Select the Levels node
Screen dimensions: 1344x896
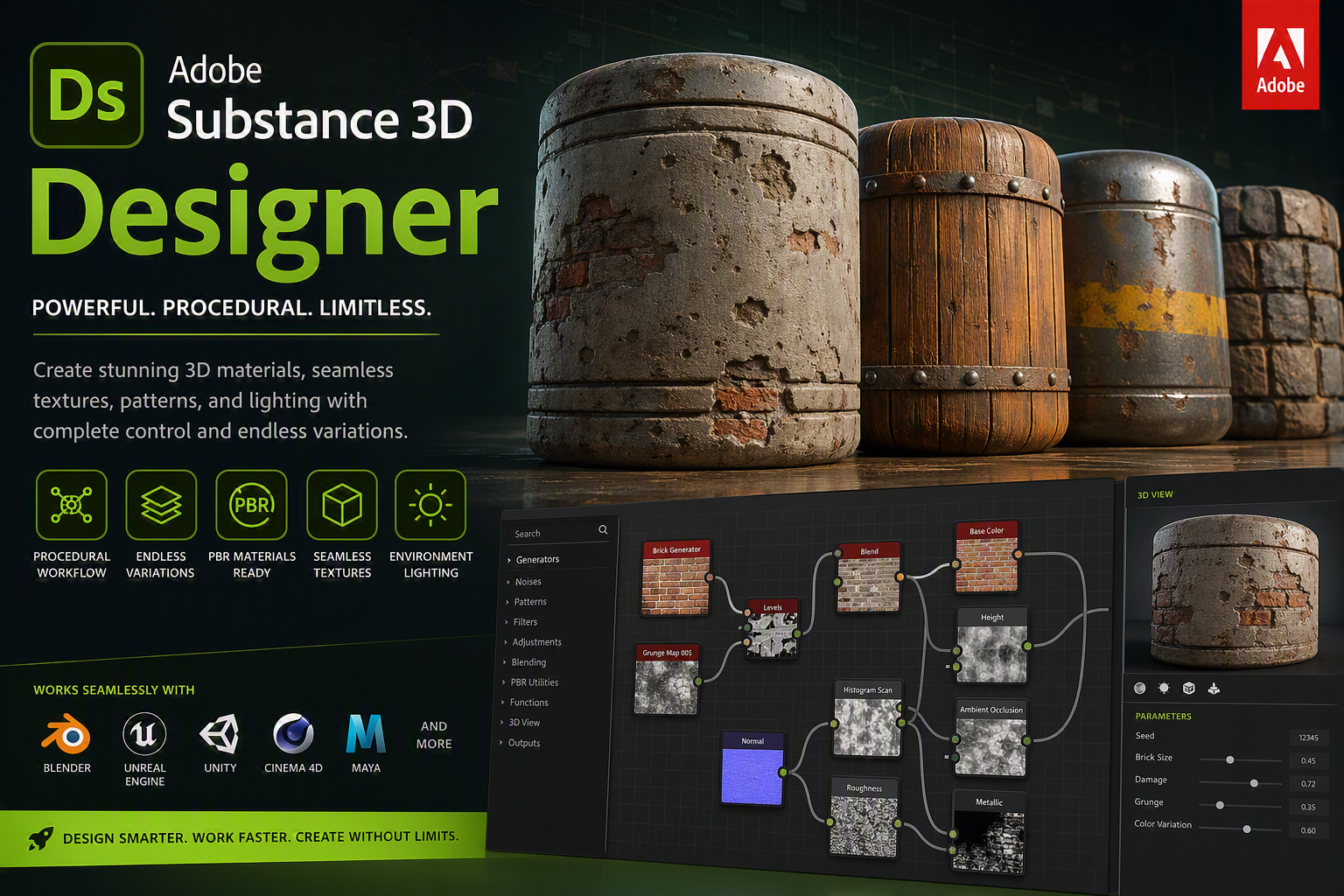(772, 628)
